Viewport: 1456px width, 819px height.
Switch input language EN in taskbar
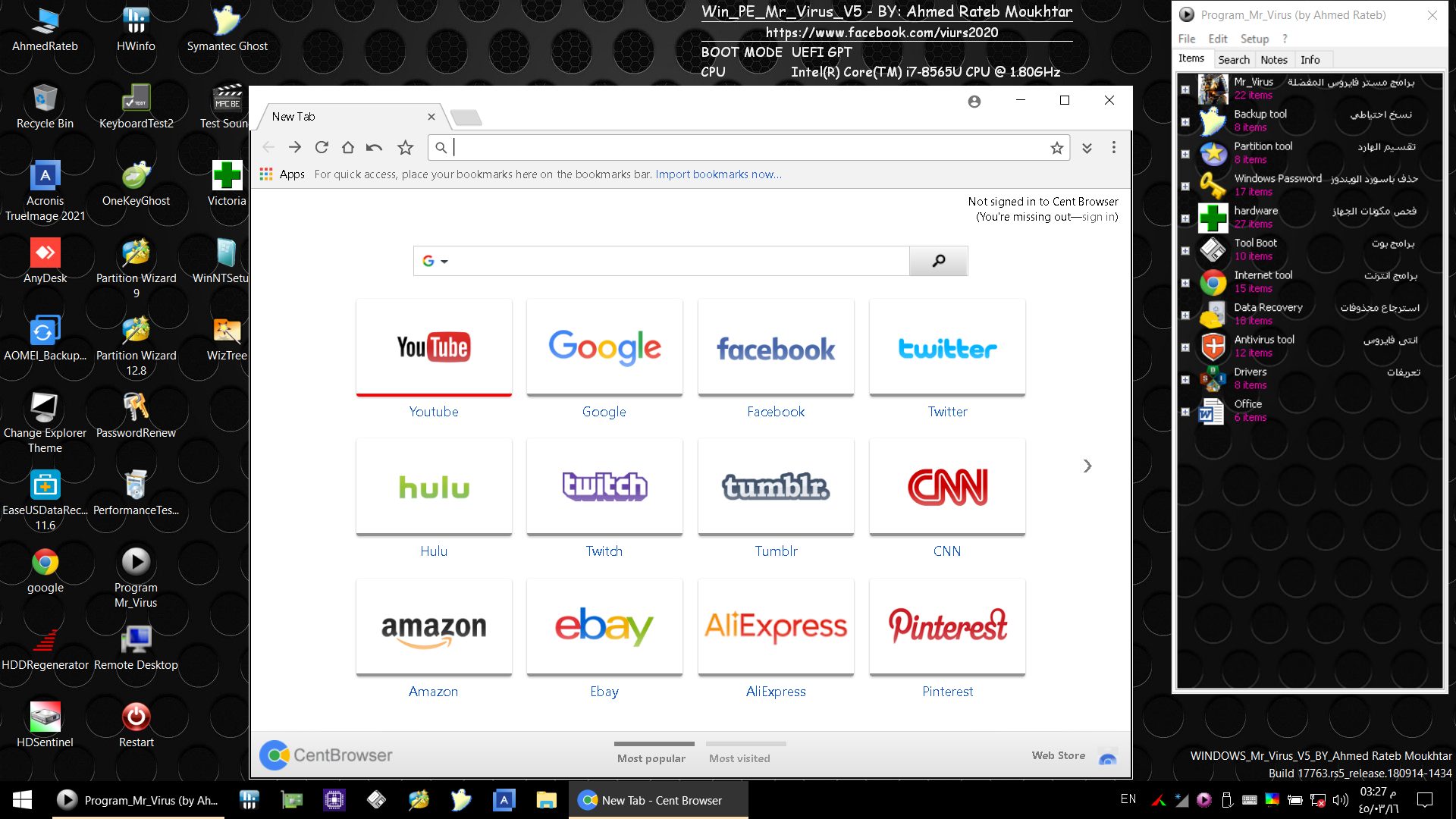pos(1128,799)
